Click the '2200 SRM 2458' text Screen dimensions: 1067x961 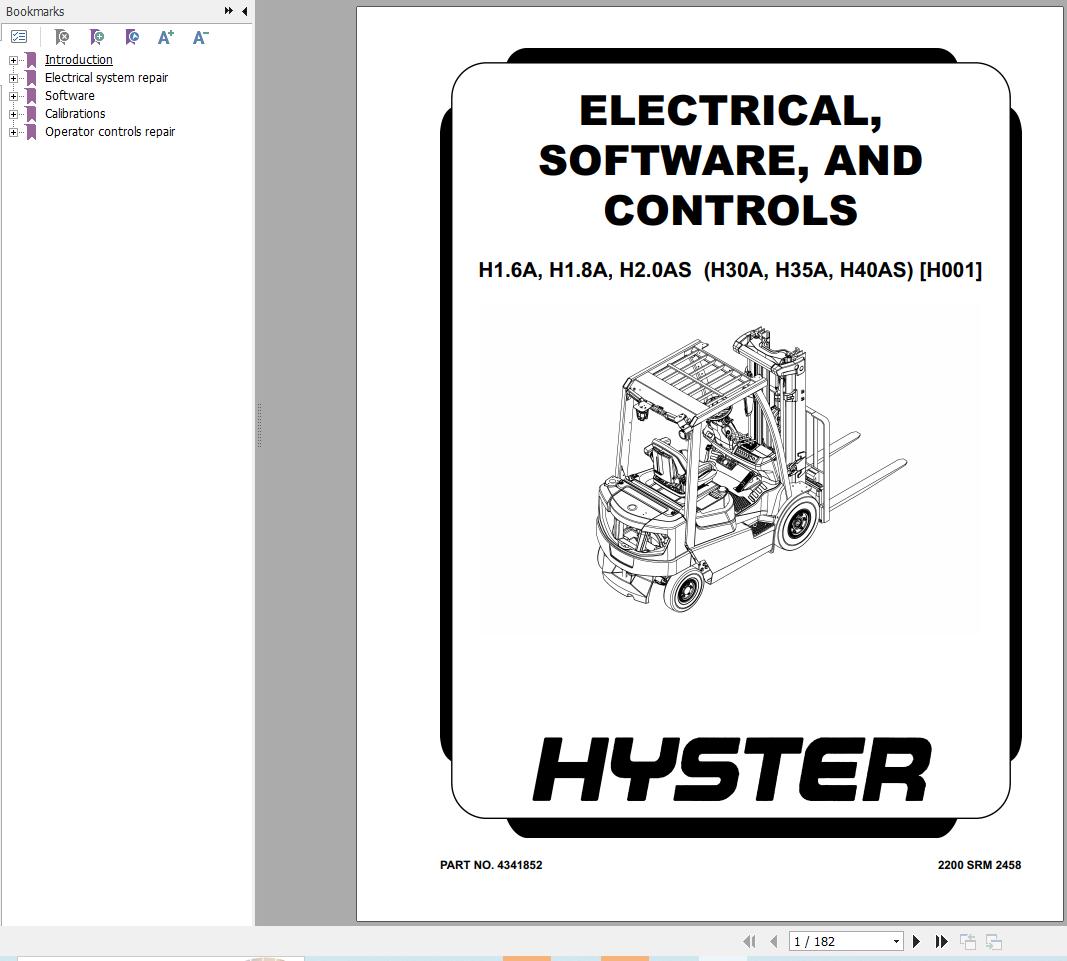(x=979, y=865)
